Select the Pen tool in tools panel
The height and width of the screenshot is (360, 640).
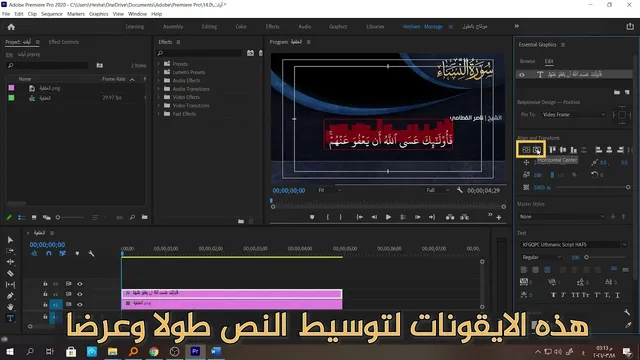coord(10,296)
